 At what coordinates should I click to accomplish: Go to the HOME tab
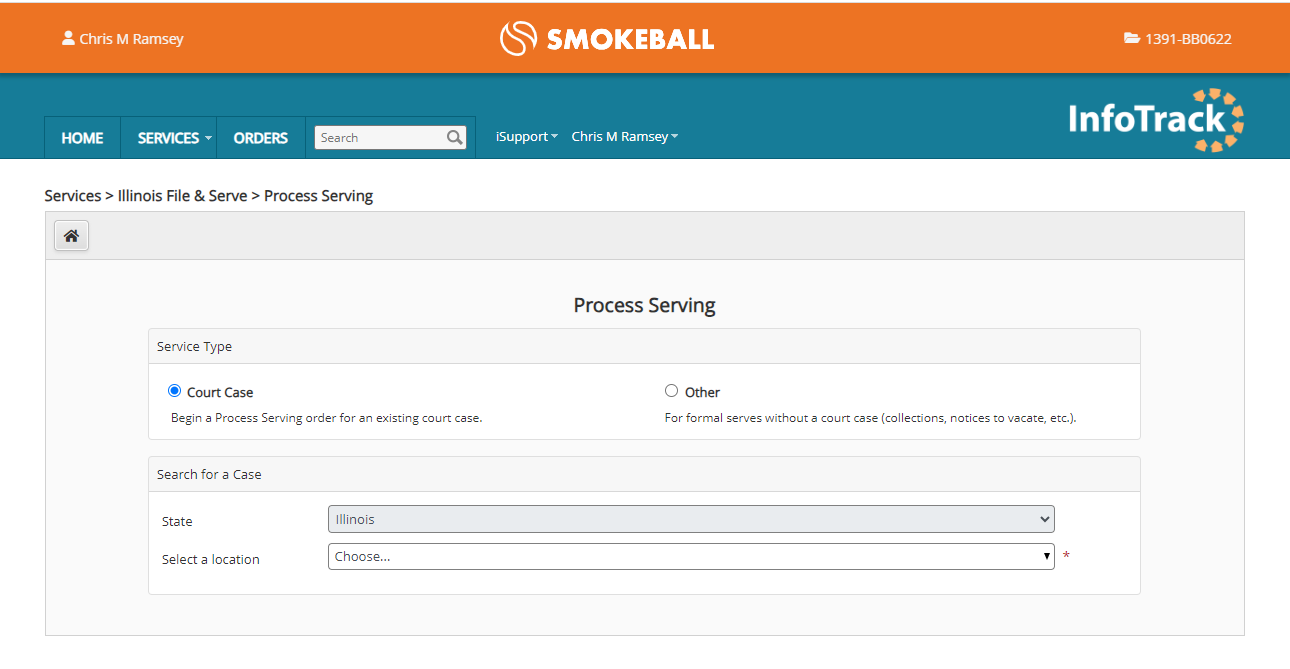[82, 138]
